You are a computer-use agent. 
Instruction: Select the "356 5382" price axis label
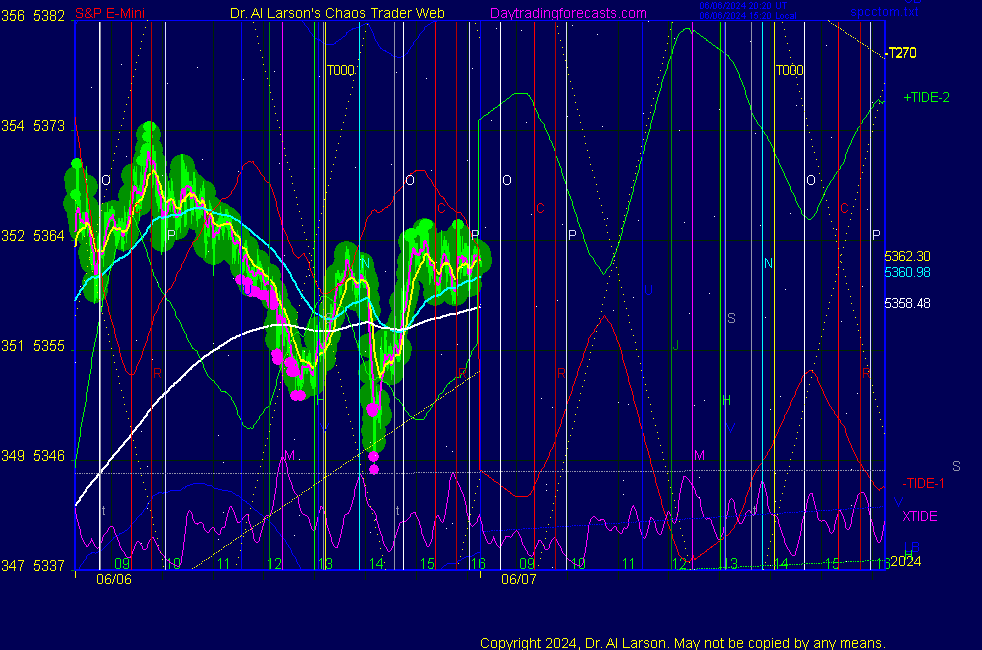pos(33,16)
